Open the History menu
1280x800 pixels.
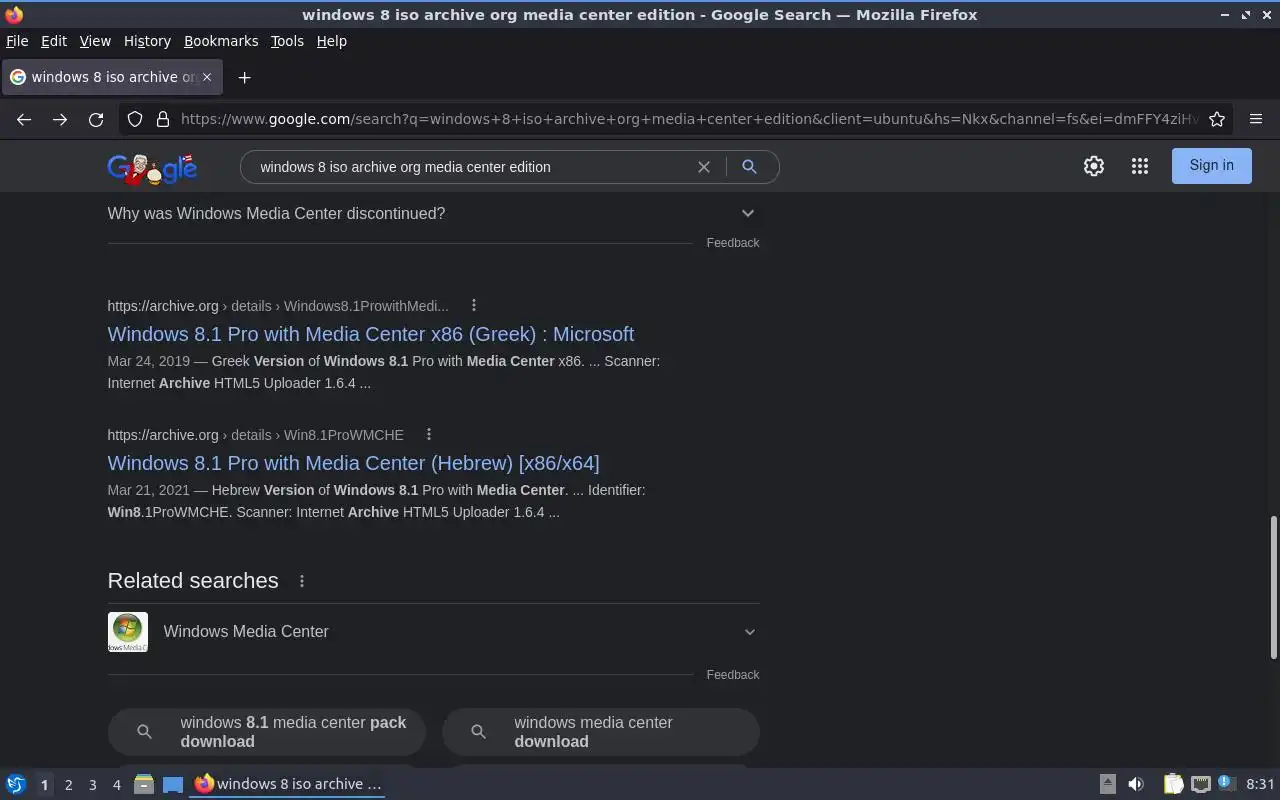(x=147, y=41)
